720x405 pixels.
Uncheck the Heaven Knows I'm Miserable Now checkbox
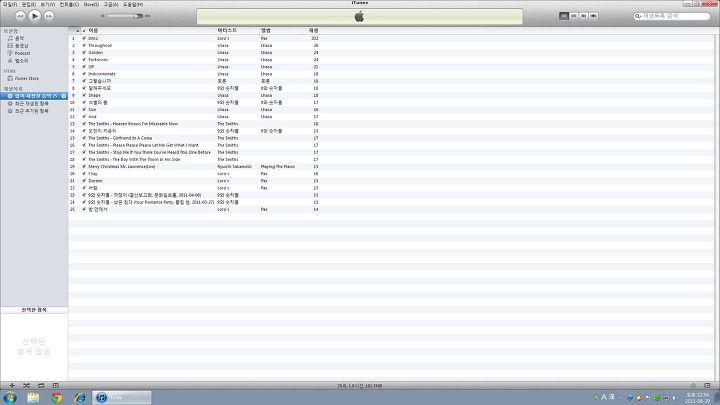point(84,124)
